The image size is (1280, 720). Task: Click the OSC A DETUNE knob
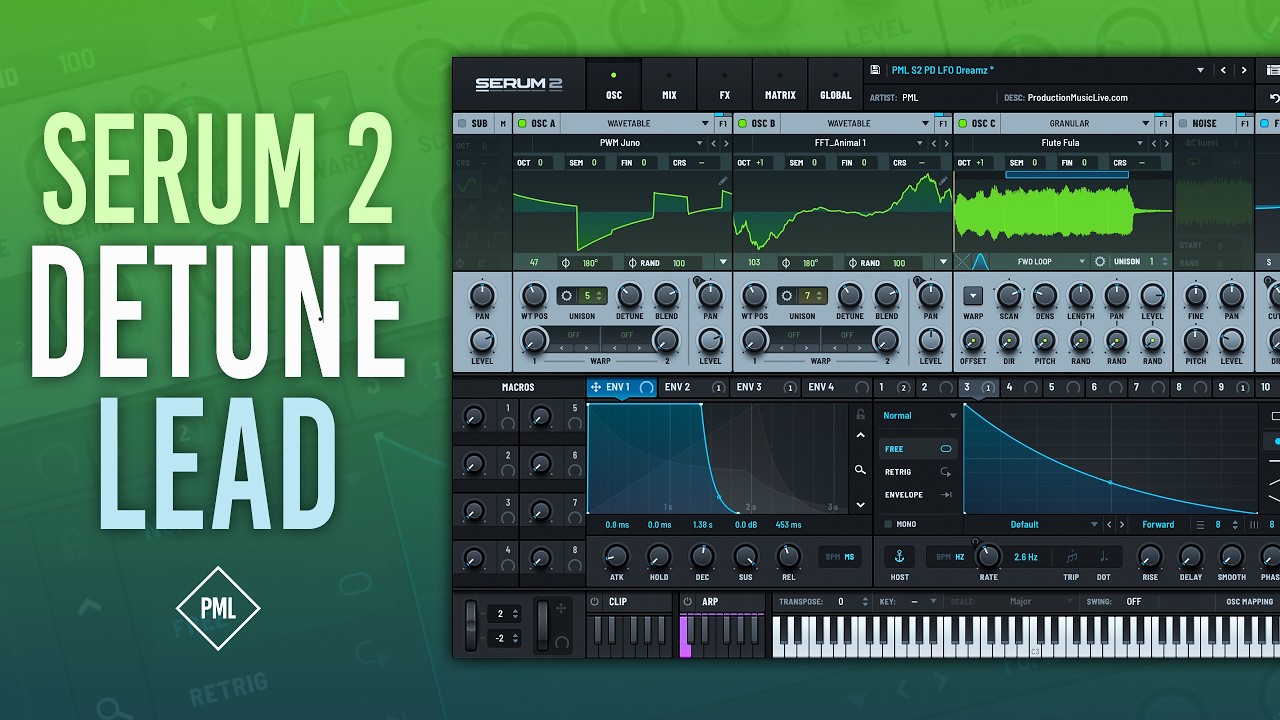(630, 295)
